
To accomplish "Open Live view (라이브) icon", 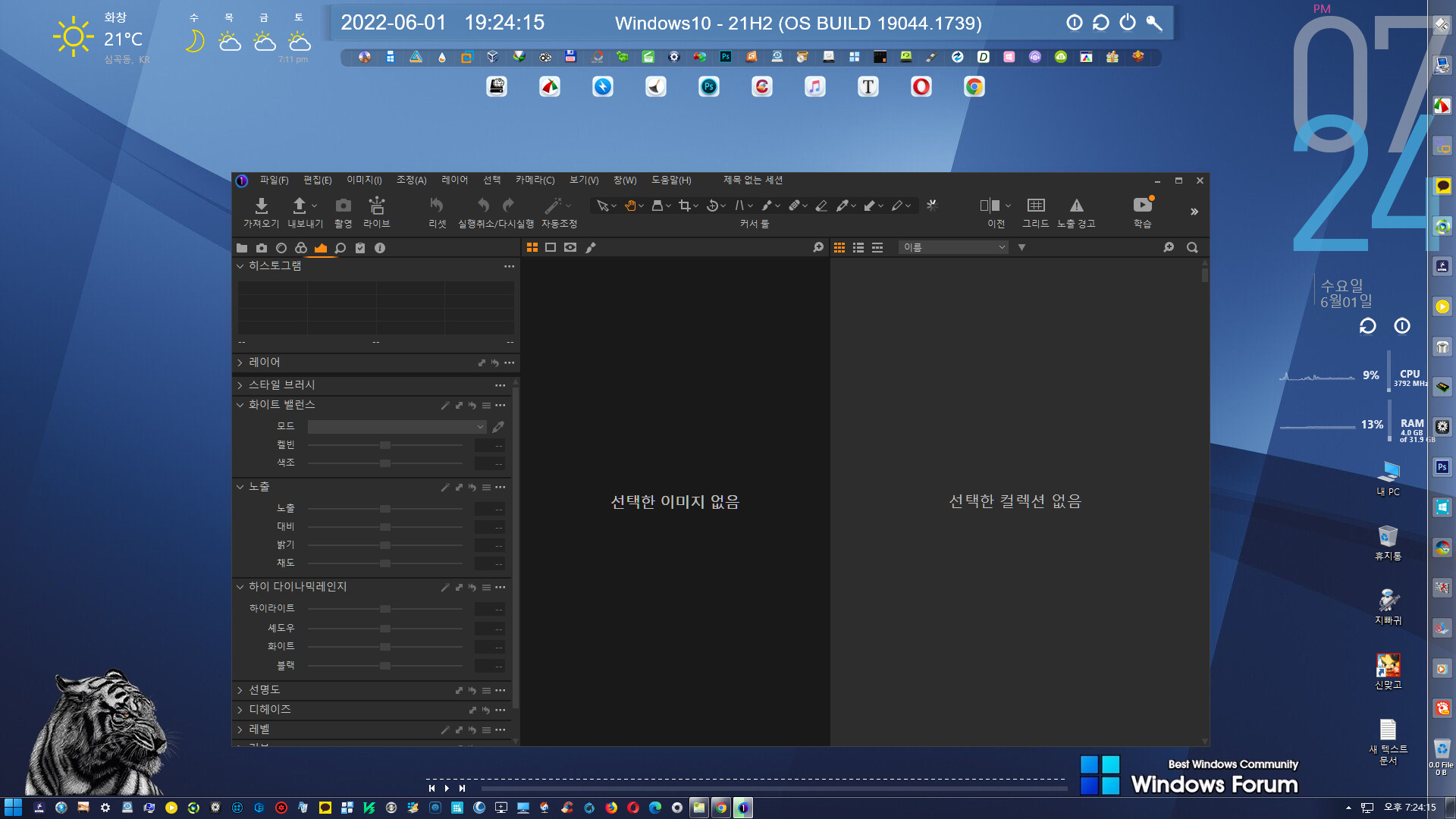I will click(376, 206).
